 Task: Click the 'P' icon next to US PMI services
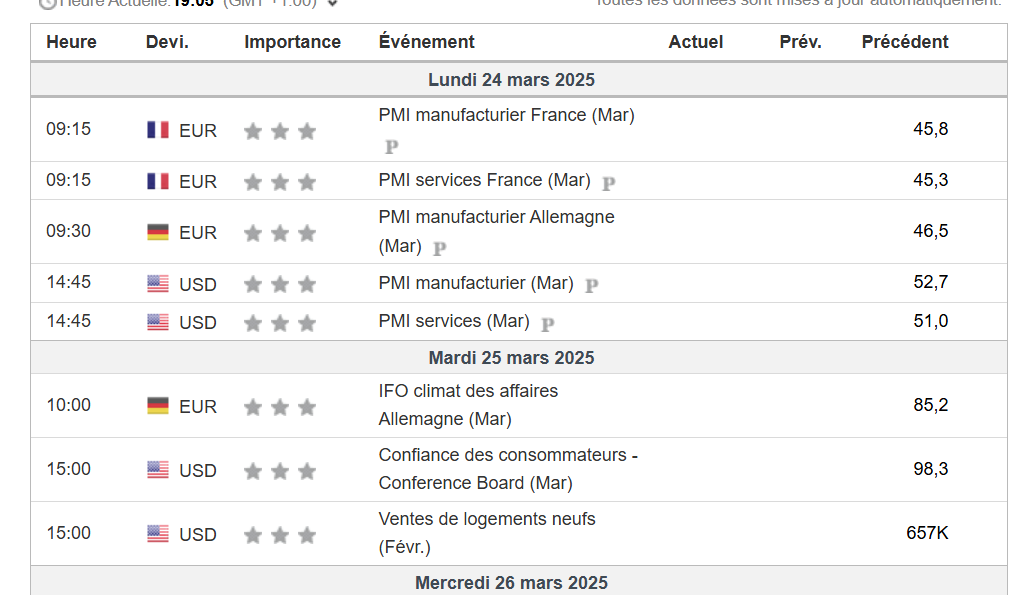[547, 324]
